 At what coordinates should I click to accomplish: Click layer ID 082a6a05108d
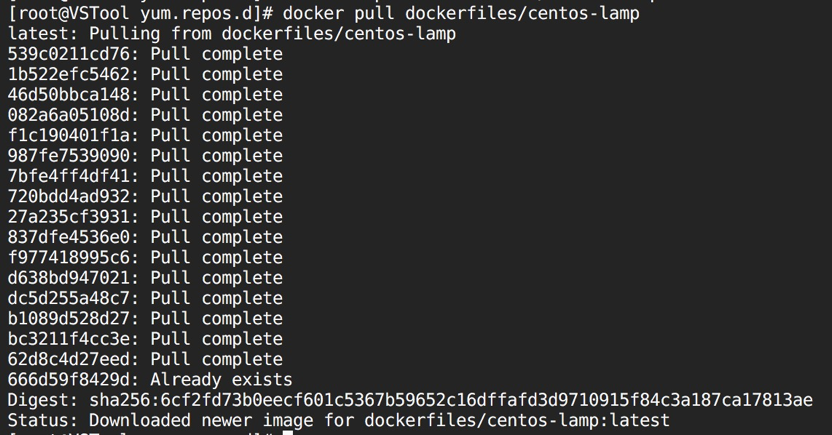[x=68, y=115]
